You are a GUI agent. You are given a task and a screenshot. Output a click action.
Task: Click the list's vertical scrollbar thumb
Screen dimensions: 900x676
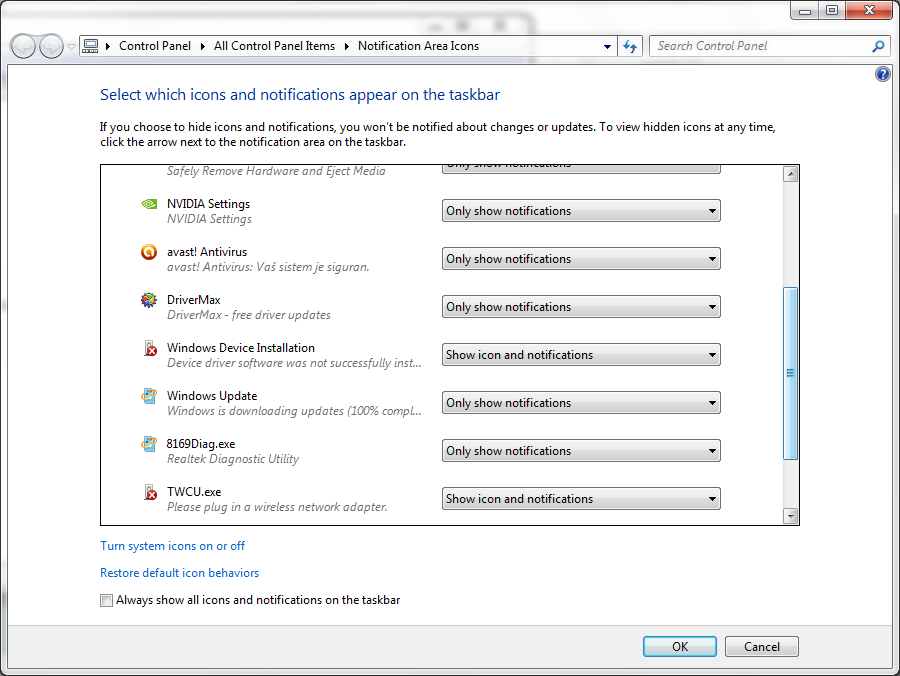[790, 373]
